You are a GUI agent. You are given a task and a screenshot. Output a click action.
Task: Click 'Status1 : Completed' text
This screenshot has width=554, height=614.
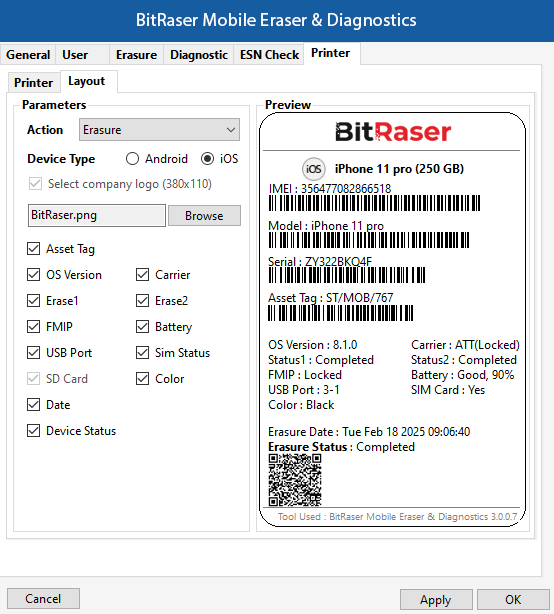click(321, 360)
